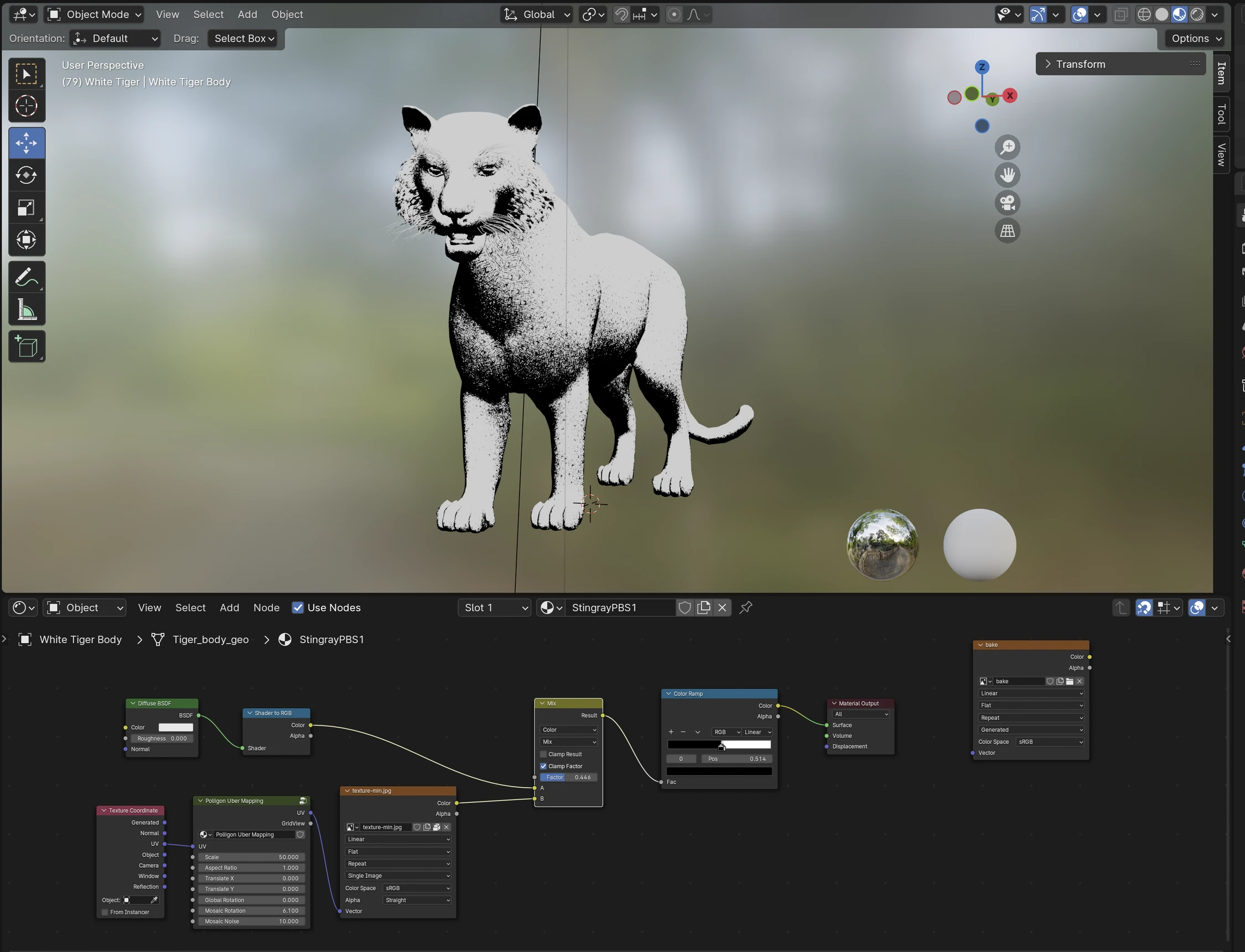Open the Select Box drag dropdown

click(243, 39)
